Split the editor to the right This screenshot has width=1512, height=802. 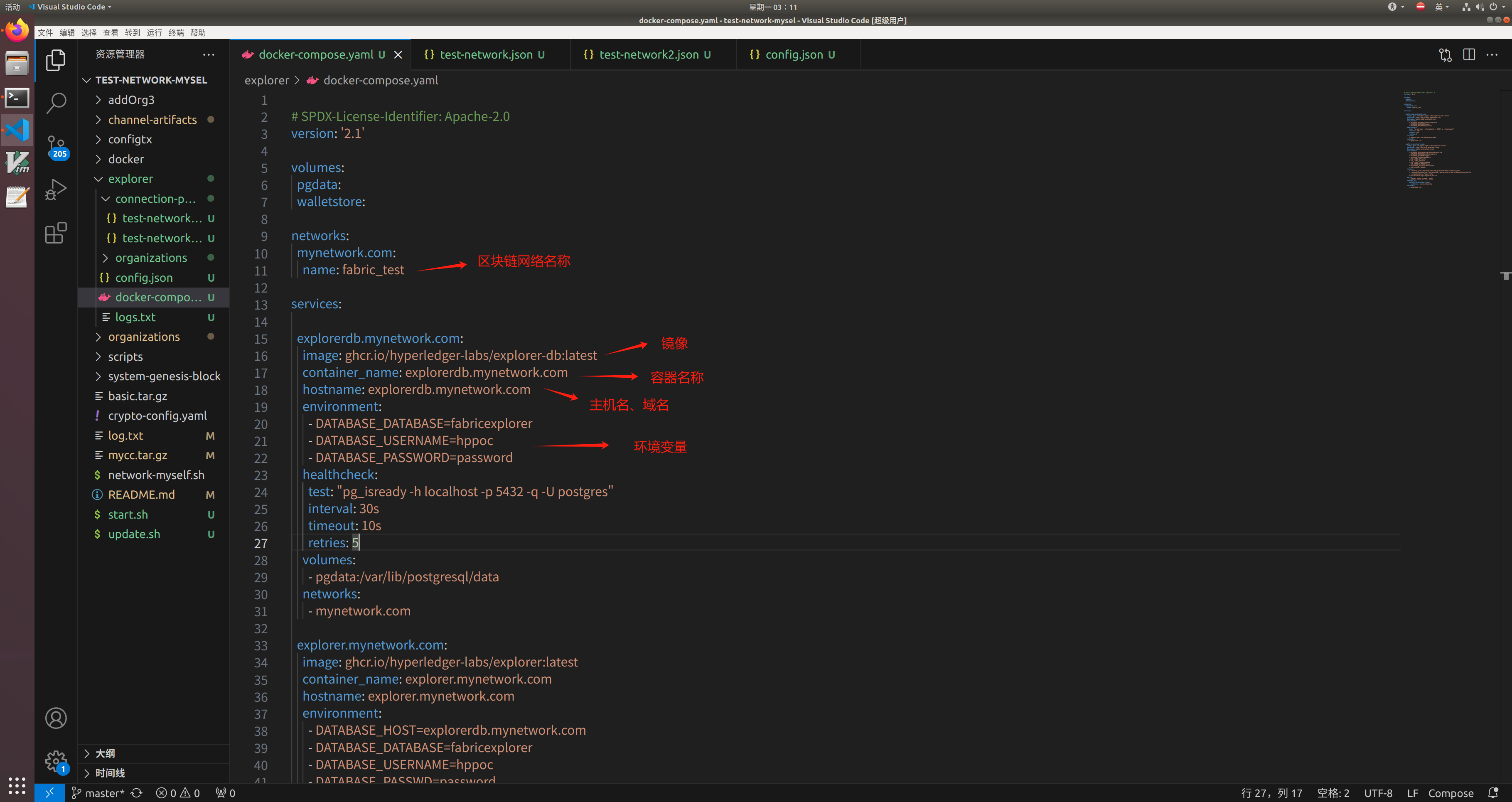pyautogui.click(x=1469, y=54)
